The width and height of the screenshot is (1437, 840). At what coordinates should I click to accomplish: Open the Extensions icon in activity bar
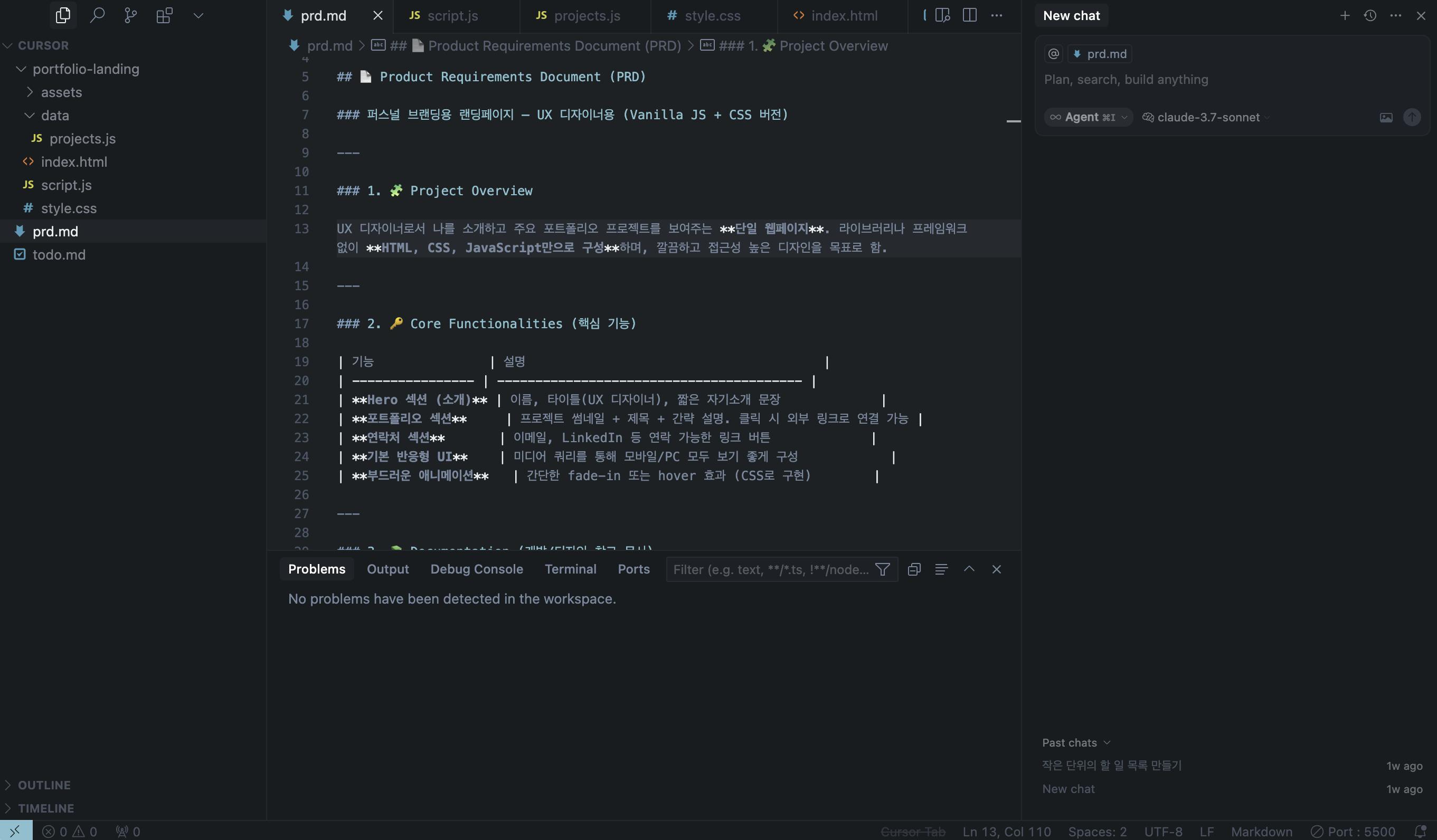pyautogui.click(x=164, y=15)
